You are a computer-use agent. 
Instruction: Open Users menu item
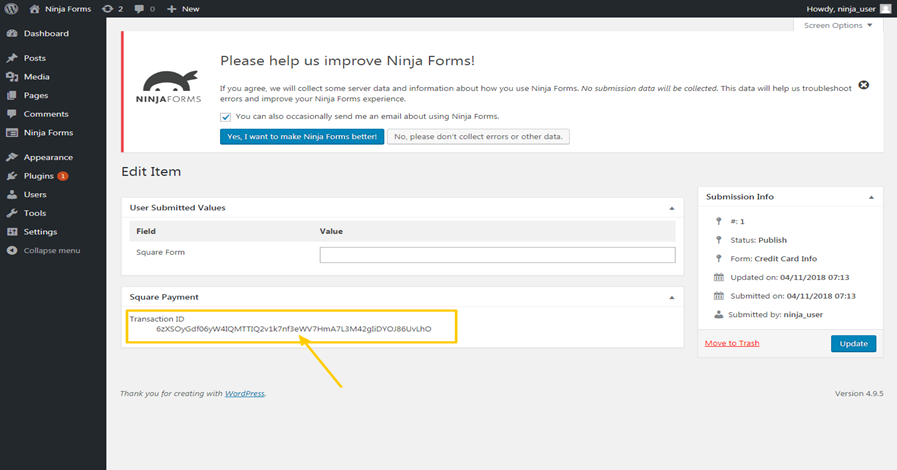(35, 194)
